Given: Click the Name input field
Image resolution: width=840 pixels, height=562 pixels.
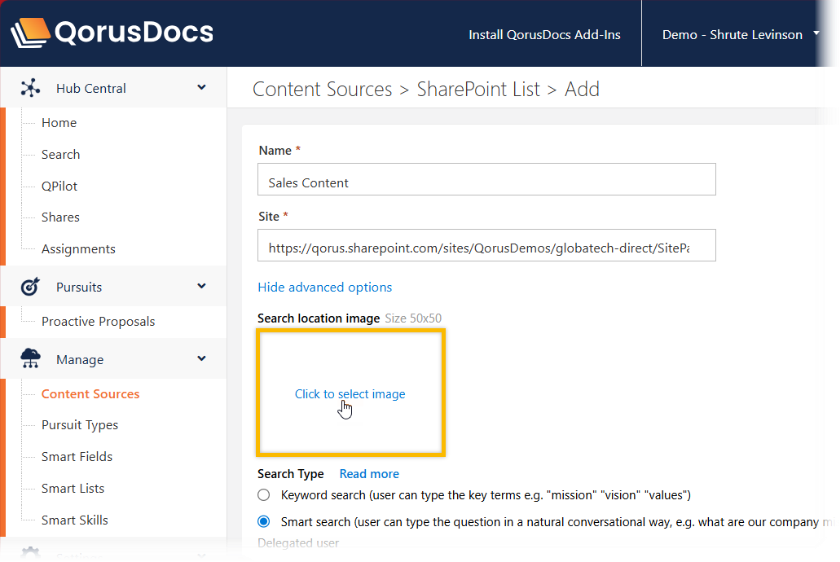Looking at the screenshot, I should pyautogui.click(x=487, y=183).
